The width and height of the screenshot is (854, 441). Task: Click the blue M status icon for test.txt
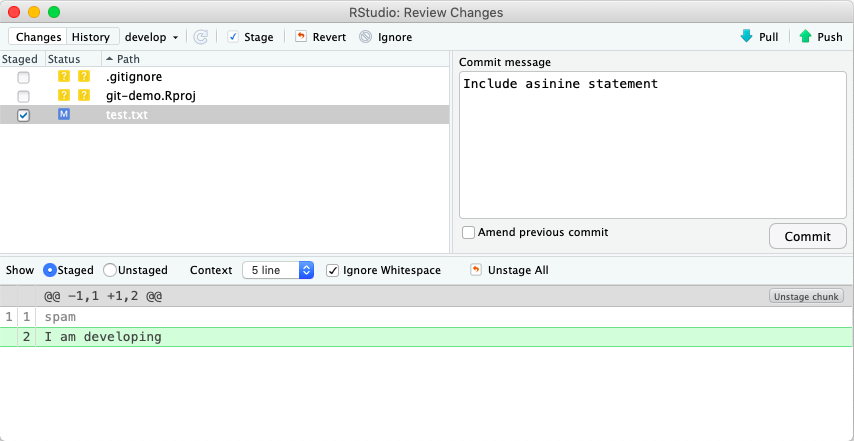pos(64,115)
